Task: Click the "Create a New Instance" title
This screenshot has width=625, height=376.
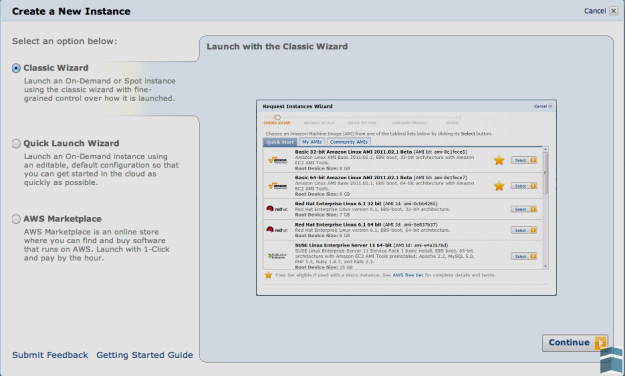Action: click(x=71, y=11)
